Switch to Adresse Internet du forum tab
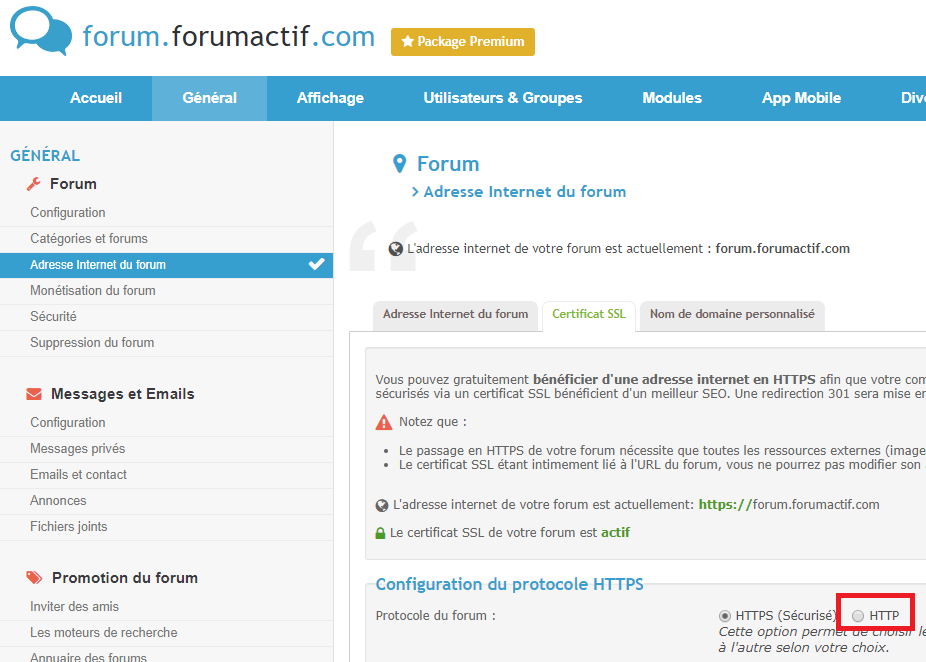The image size is (926, 662). (455, 315)
